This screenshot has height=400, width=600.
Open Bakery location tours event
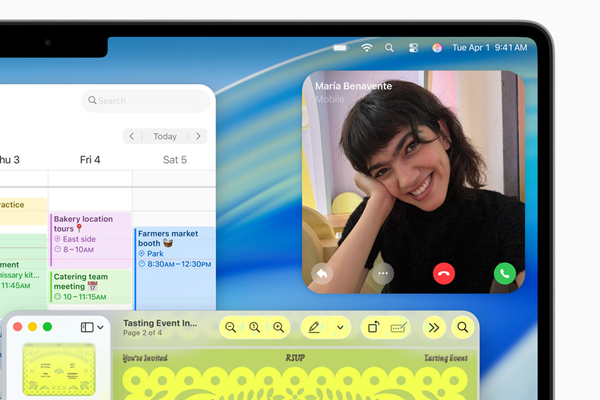click(91, 240)
